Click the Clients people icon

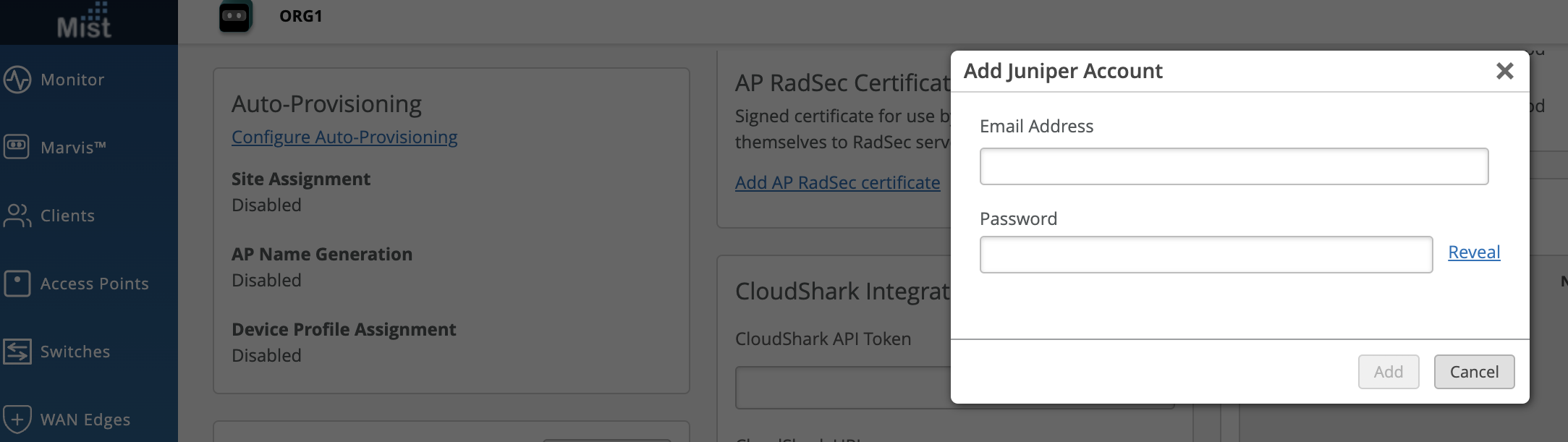click(17, 216)
